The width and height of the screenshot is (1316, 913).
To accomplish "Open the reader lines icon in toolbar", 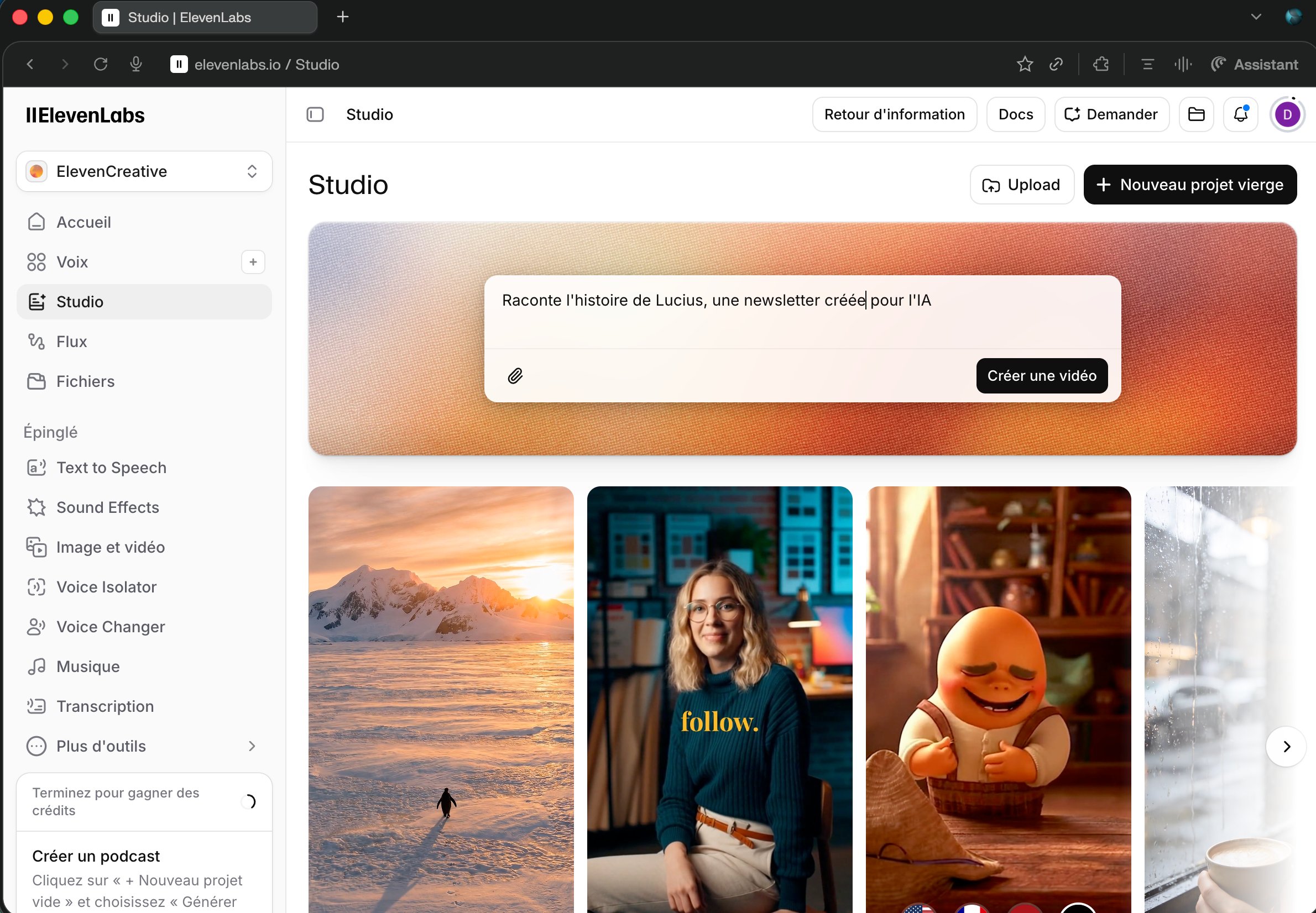I will point(1147,65).
